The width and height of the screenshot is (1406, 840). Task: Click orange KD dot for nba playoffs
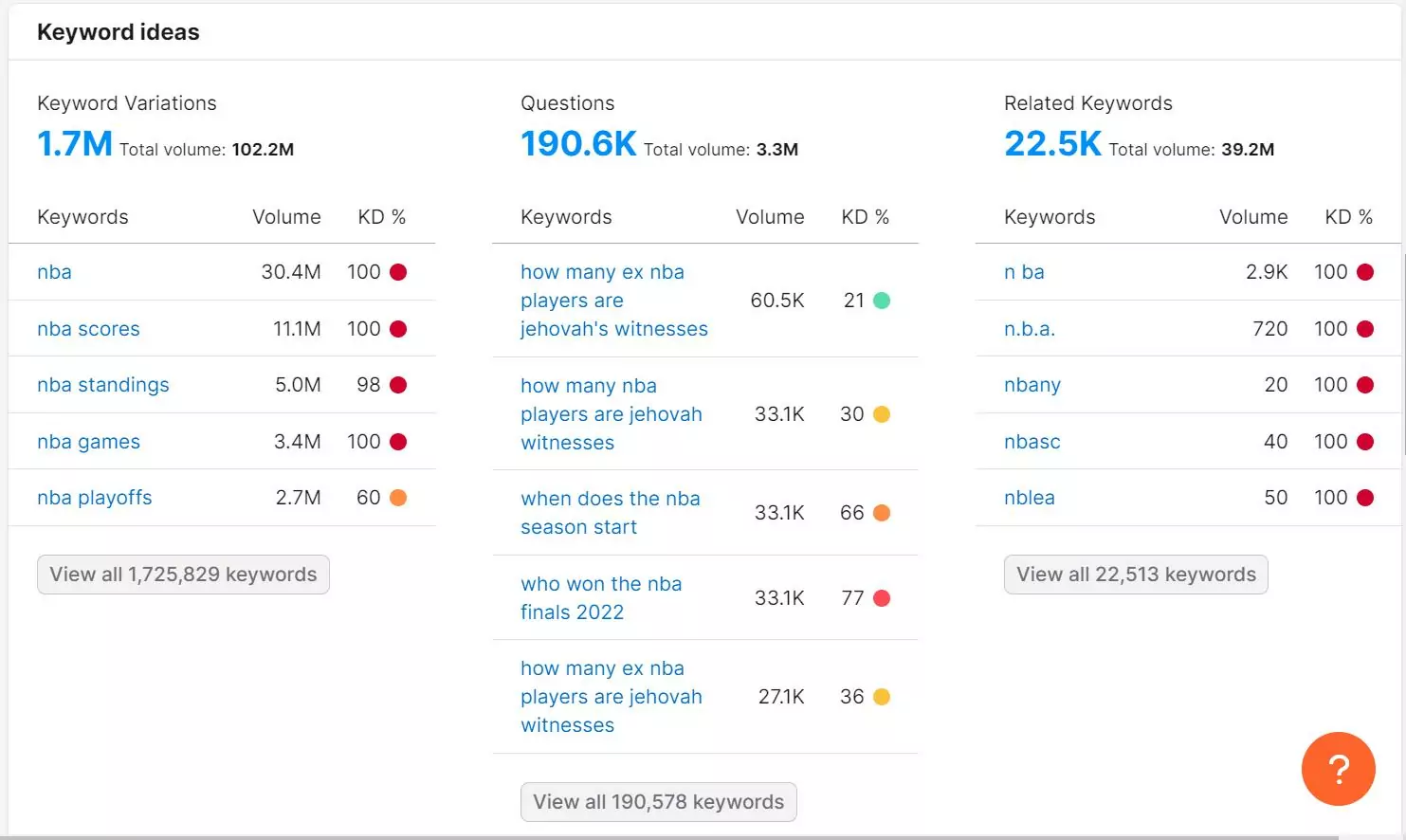point(398,498)
